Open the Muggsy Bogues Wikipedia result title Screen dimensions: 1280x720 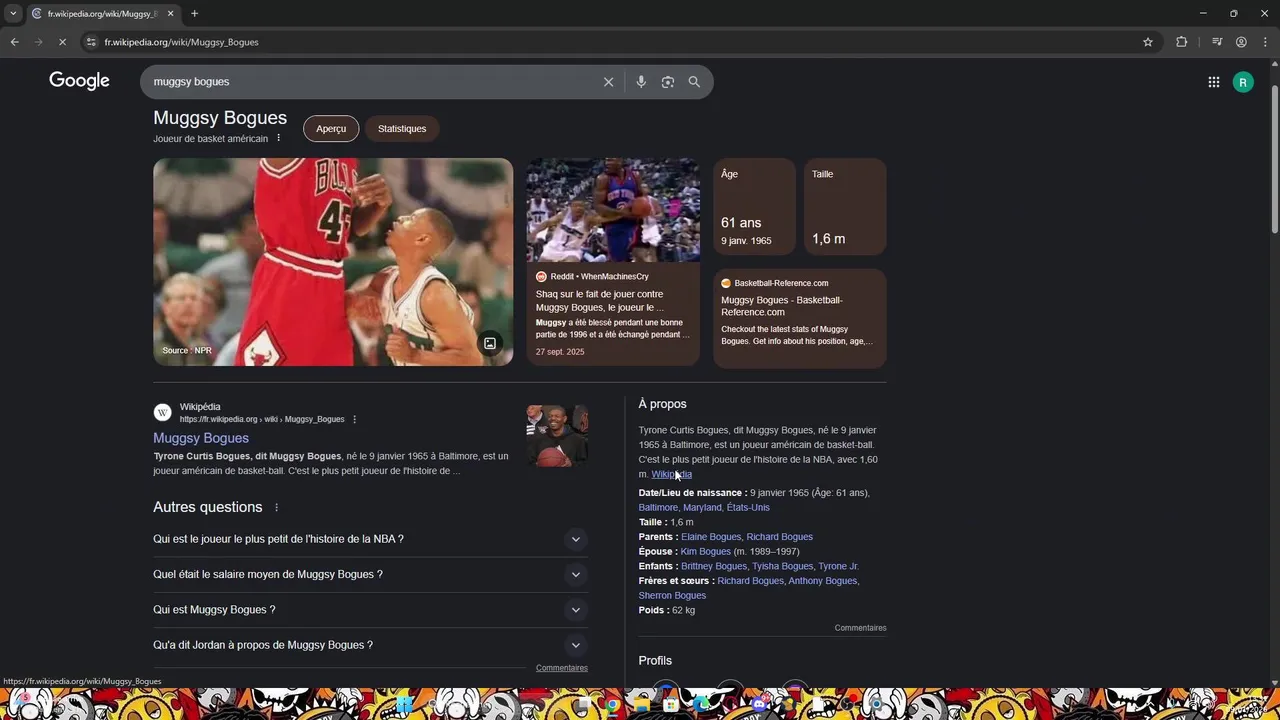pyautogui.click(x=201, y=438)
